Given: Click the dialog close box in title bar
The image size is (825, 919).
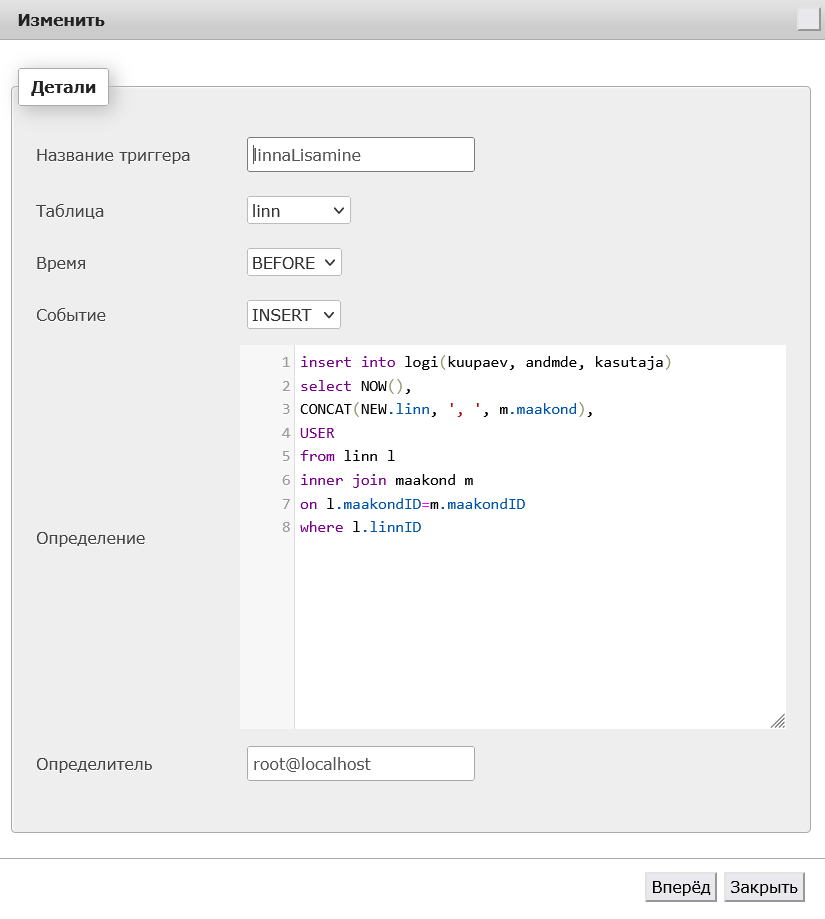Looking at the screenshot, I should click(x=808, y=19).
